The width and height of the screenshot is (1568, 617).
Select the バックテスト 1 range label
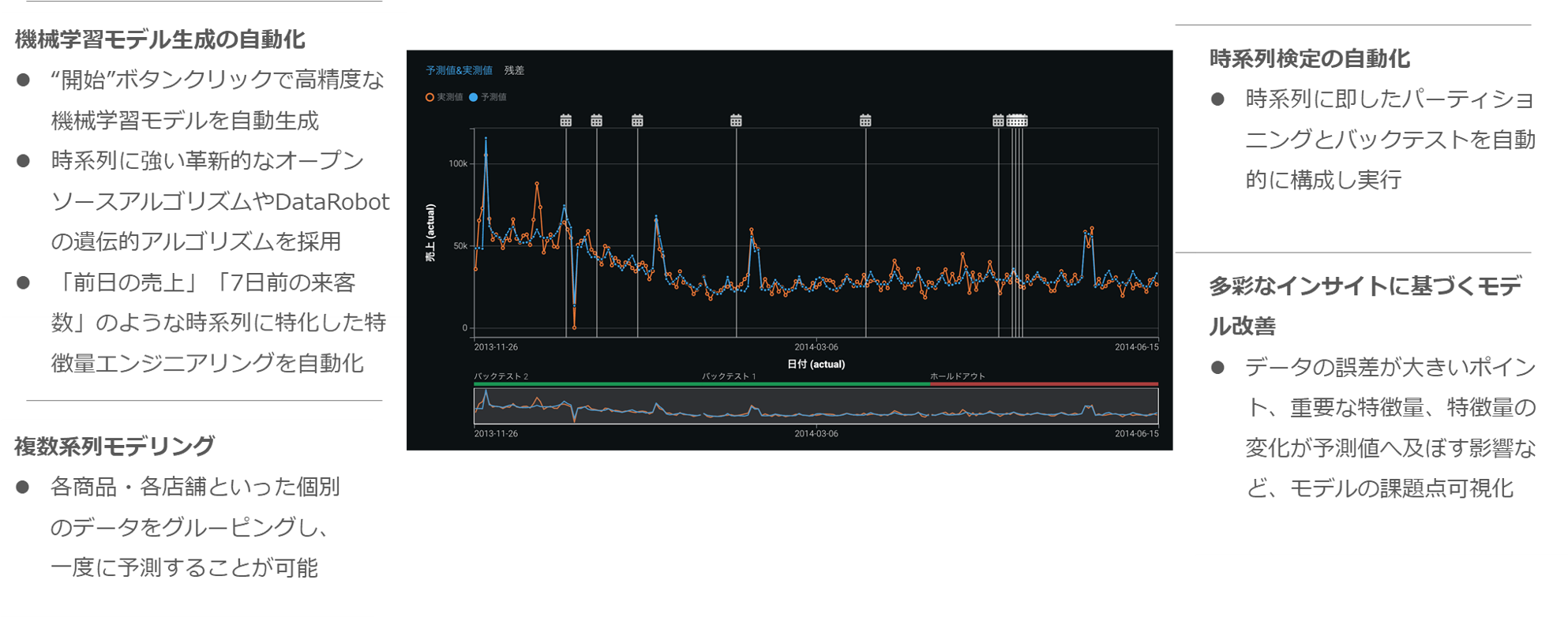729,376
